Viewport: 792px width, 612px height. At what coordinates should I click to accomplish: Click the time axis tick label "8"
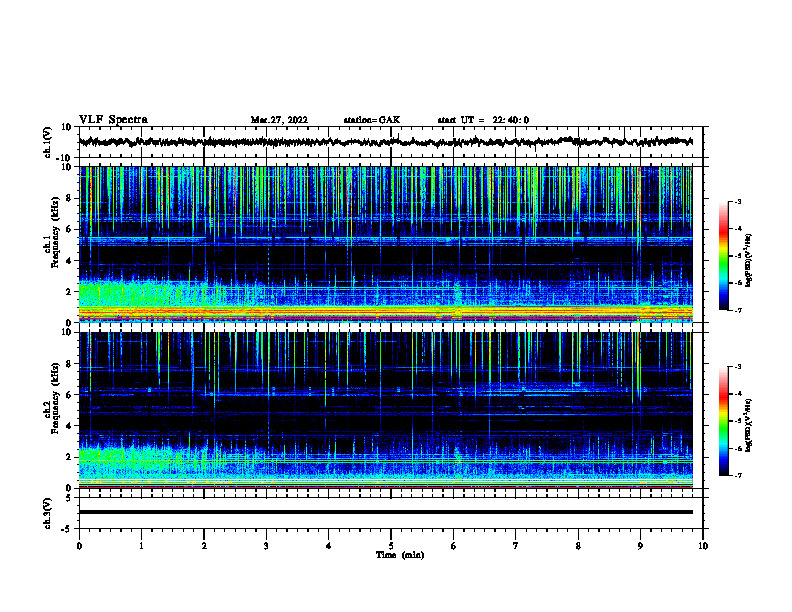click(x=578, y=546)
